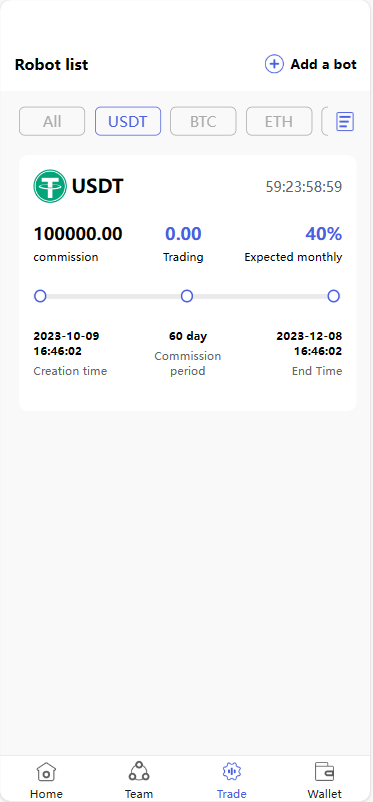Screen dimensions: 373x802
Task: Open the Wallet icon in bottom navigation
Action: (x=324, y=771)
